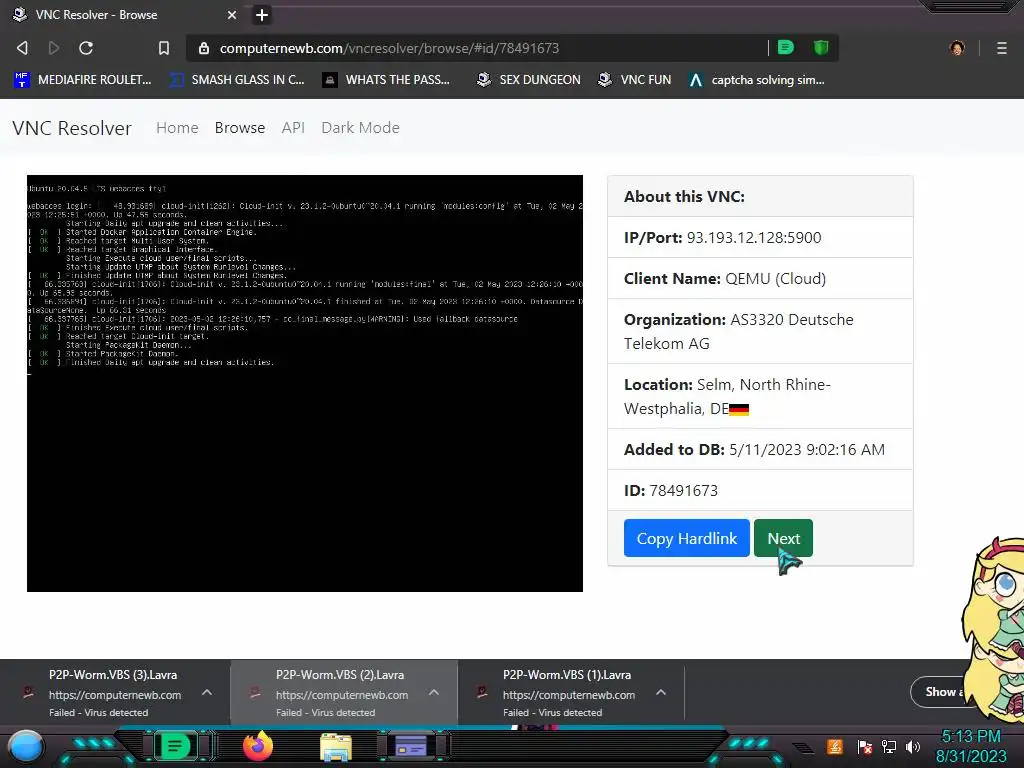Go back using the browser back arrow

(22, 48)
